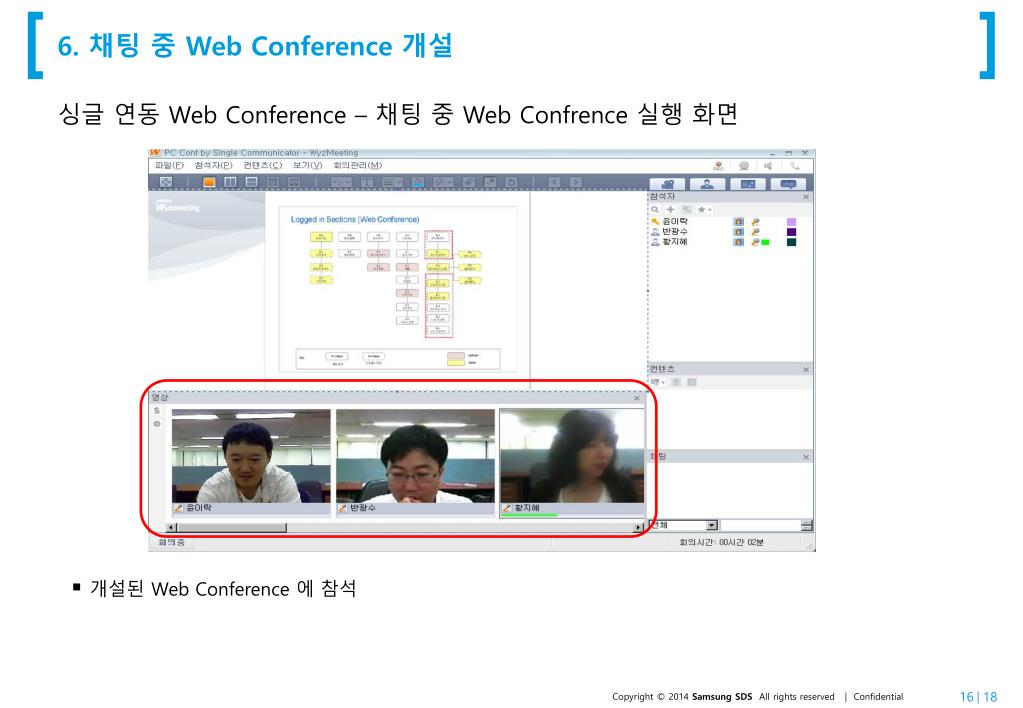
Task: Click the next page arrow in toolbar
Action: tap(575, 182)
